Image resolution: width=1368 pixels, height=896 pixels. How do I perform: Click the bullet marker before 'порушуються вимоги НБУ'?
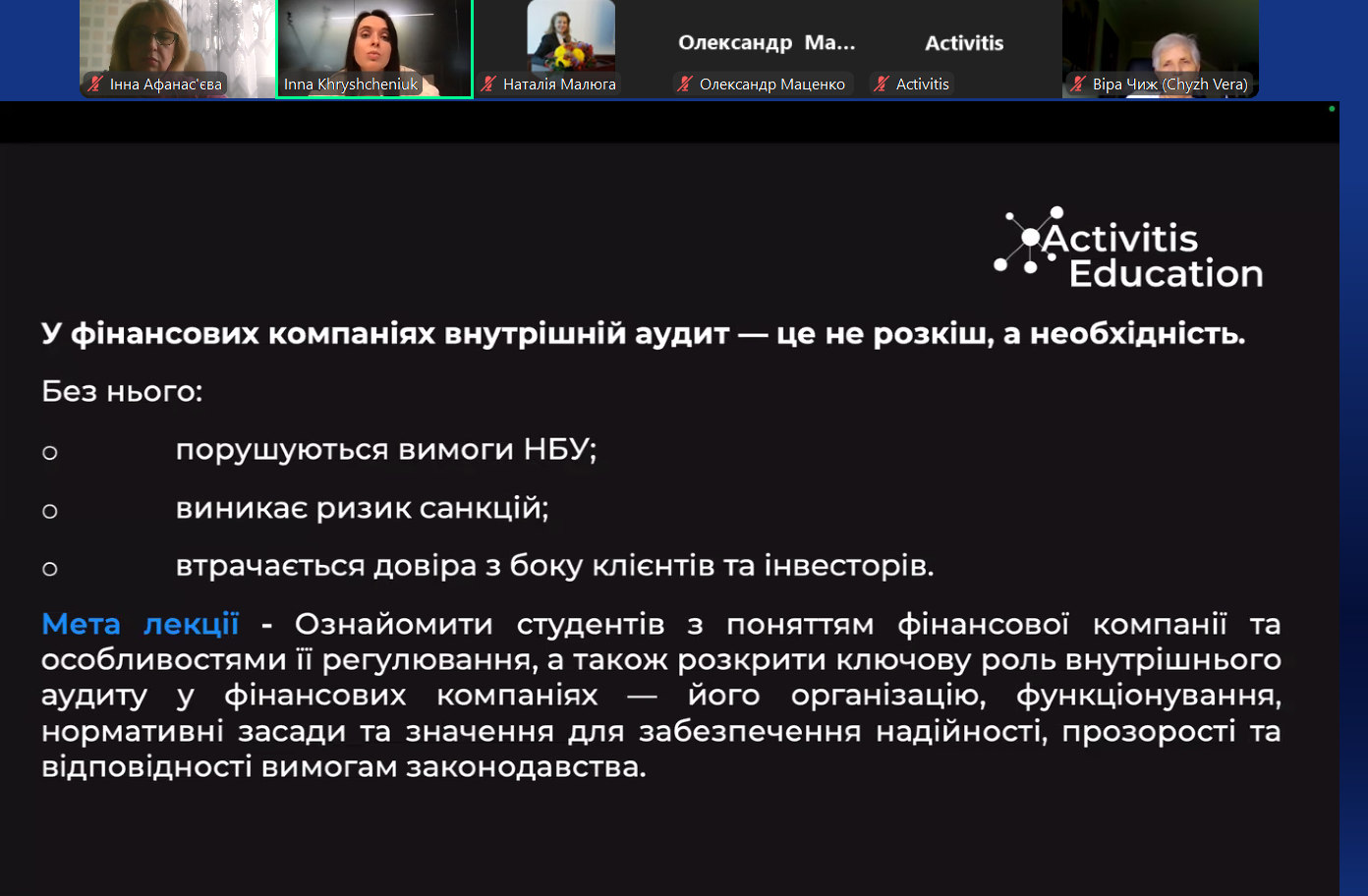[50, 453]
